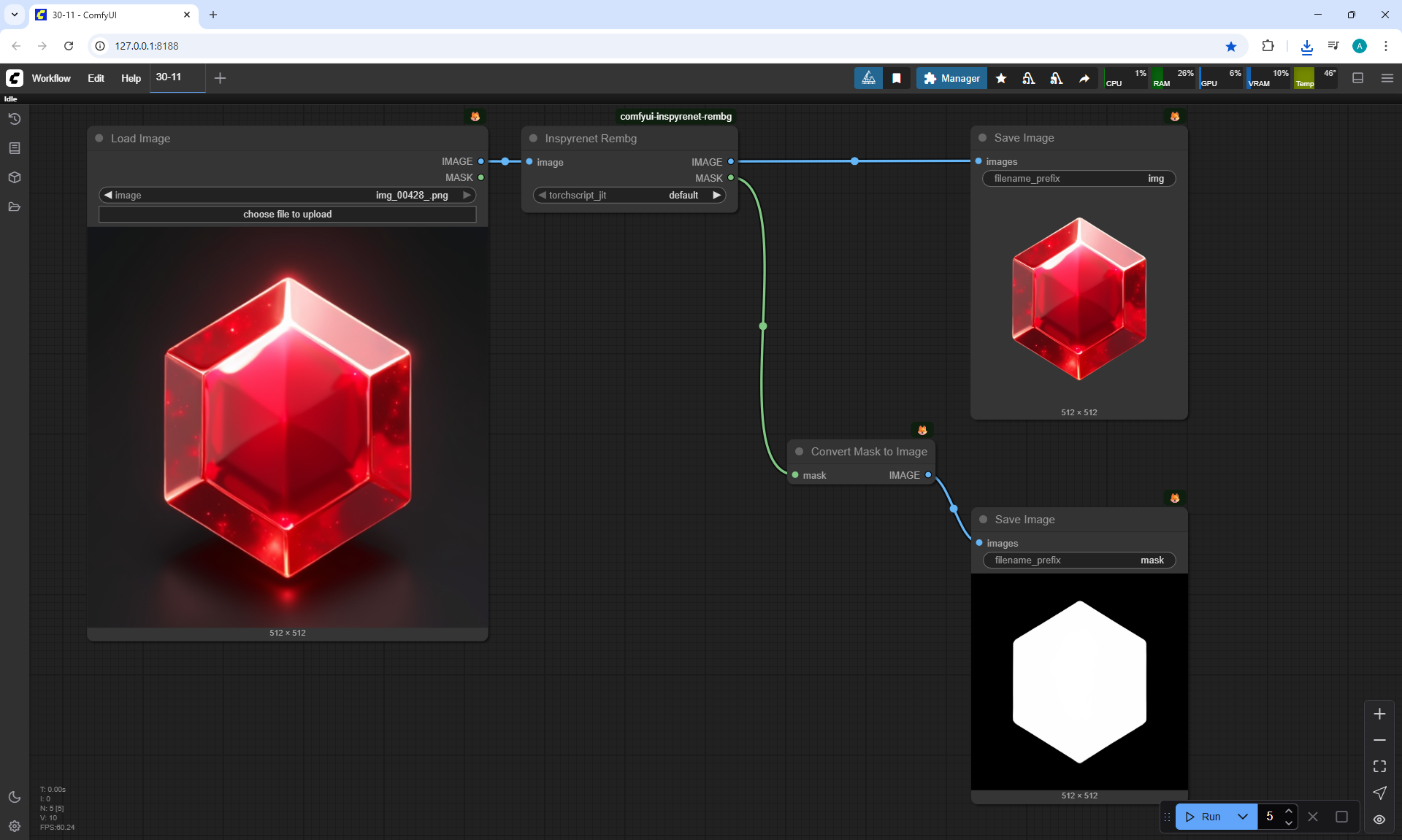This screenshot has height=840, width=1402.
Task: Open the queue history sidebar icon
Action: [x=15, y=119]
